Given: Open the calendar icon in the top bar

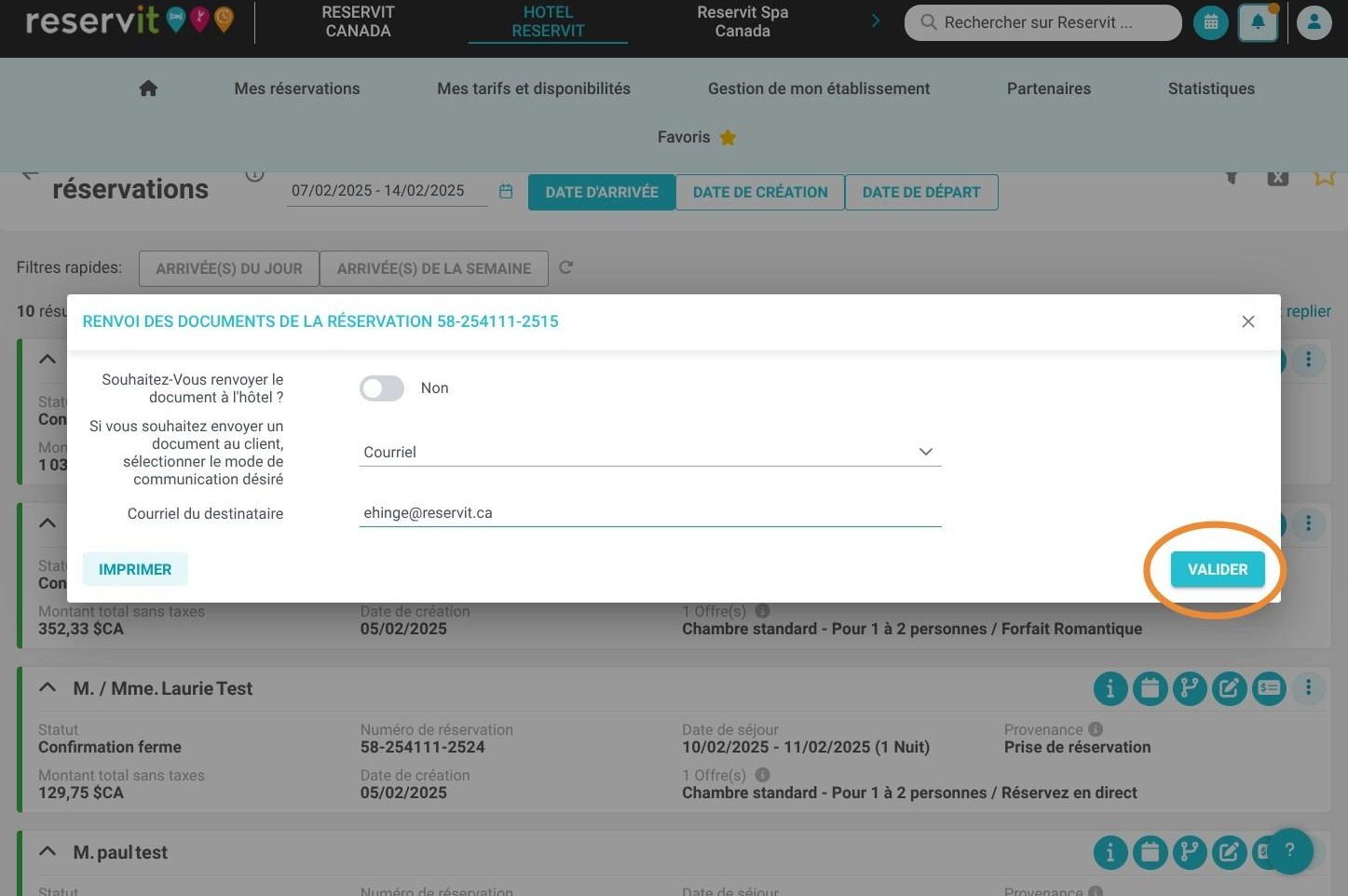Looking at the screenshot, I should pyautogui.click(x=1211, y=22).
